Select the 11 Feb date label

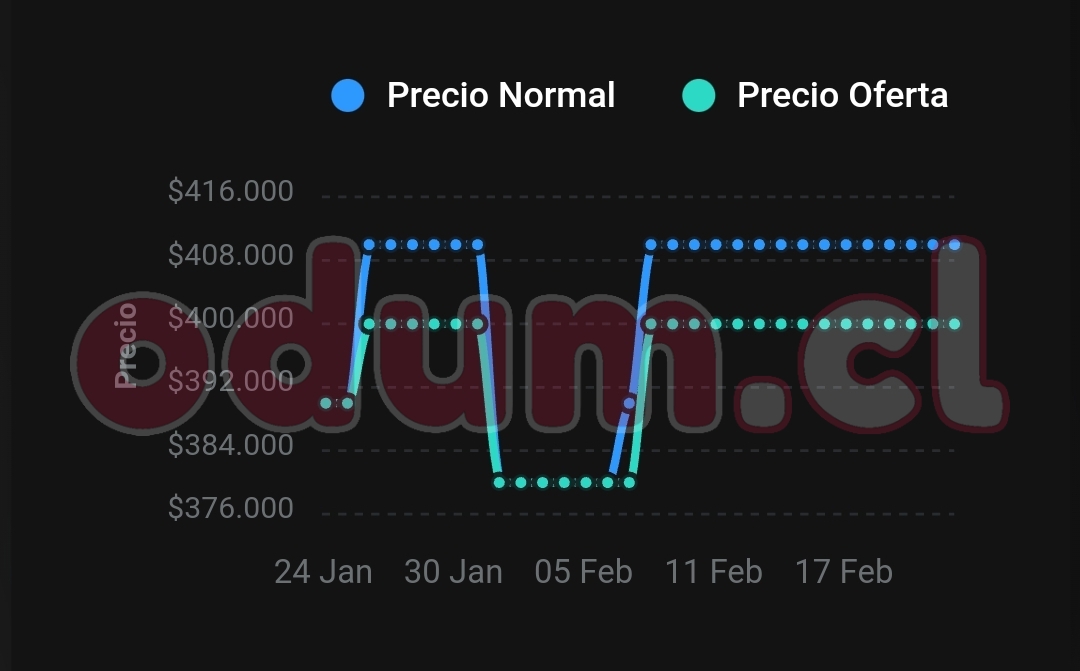tap(713, 572)
